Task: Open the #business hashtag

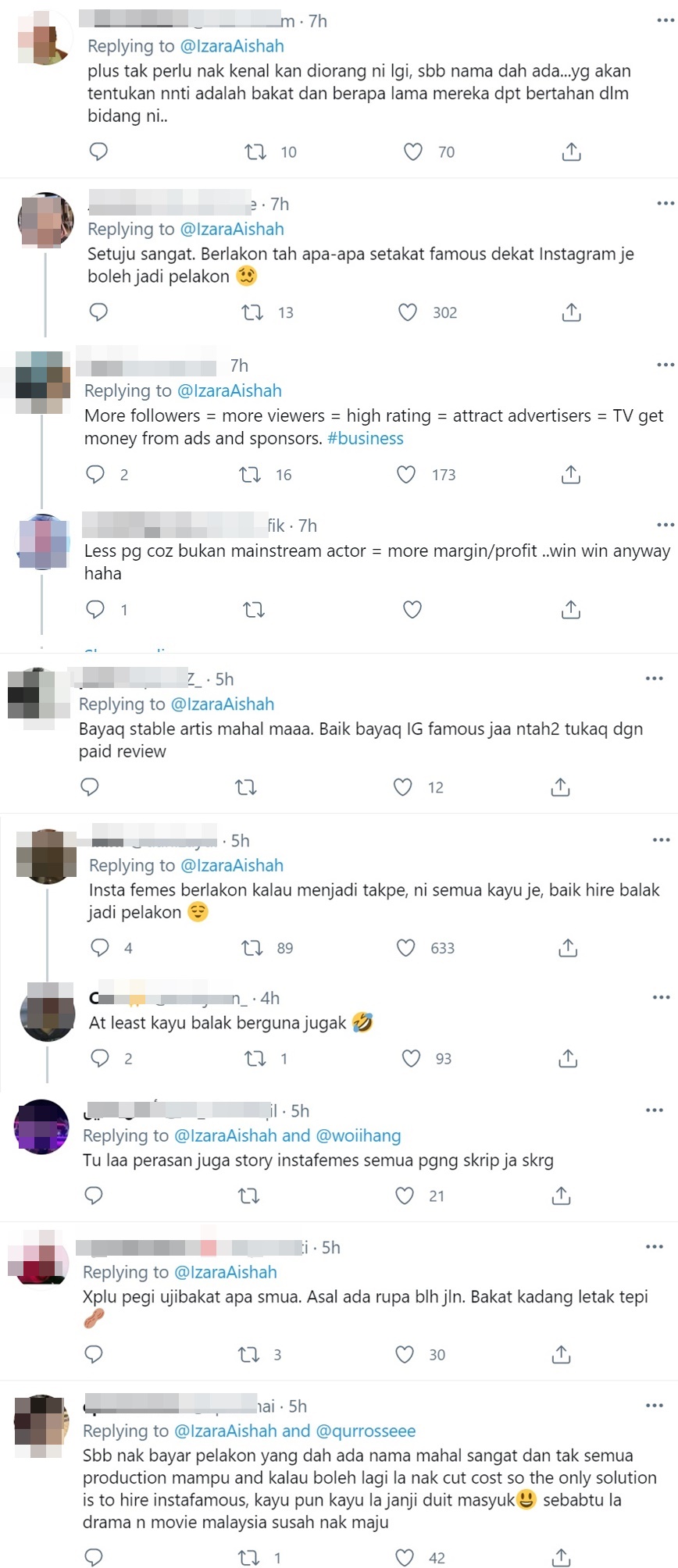Action: [366, 439]
